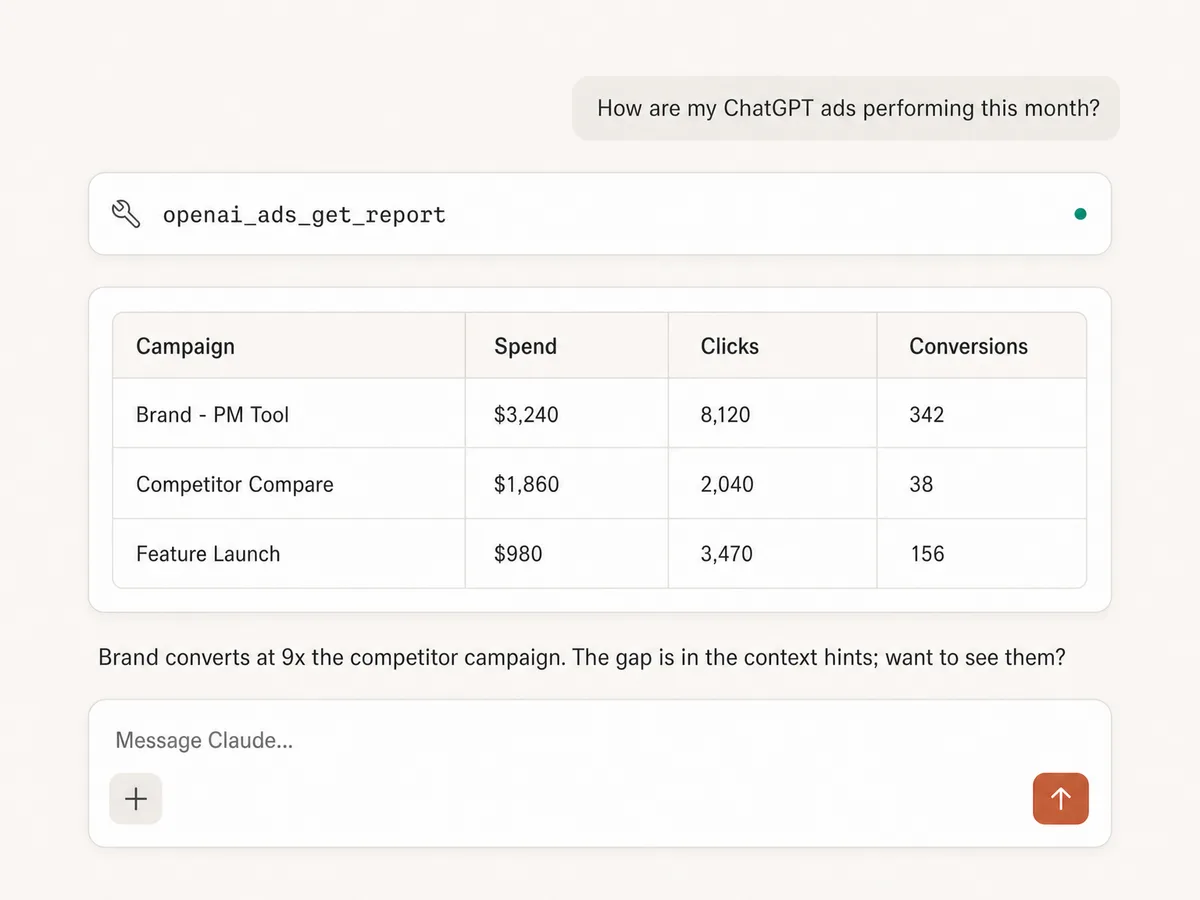Select the user message about ChatGPT ads
1200x900 pixels.
[x=846, y=108]
